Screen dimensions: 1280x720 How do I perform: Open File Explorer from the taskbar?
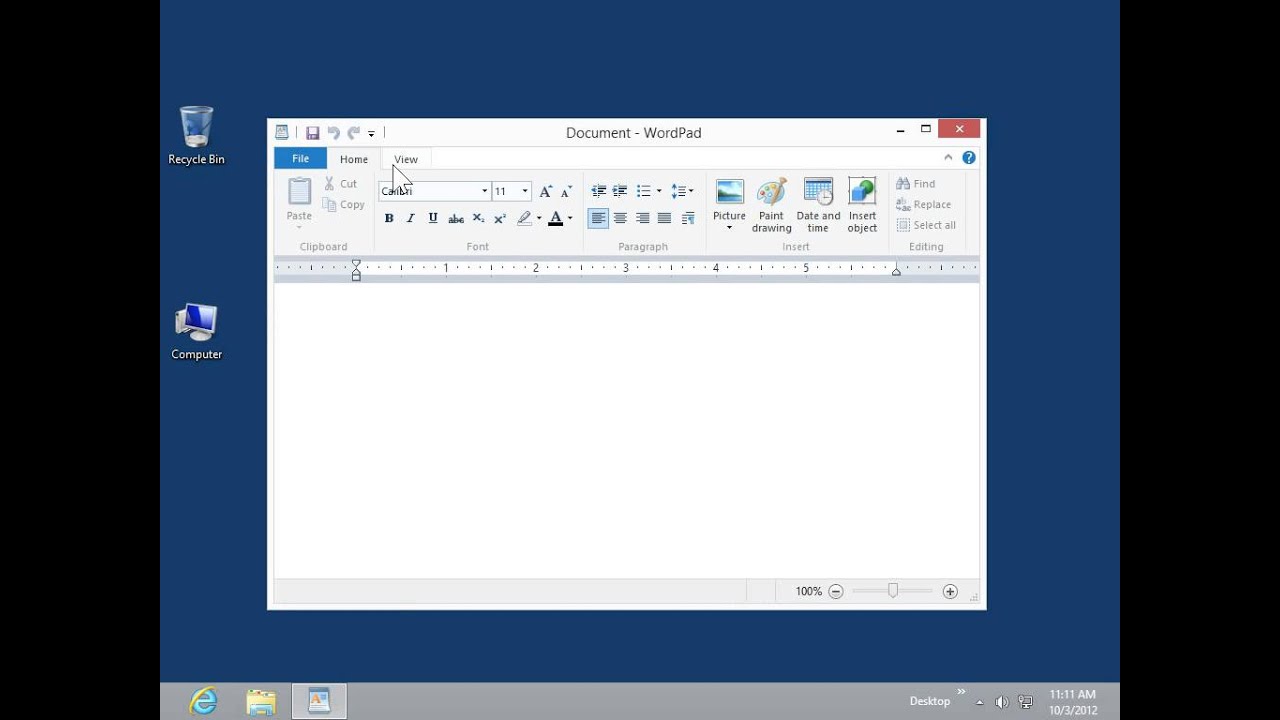261,701
